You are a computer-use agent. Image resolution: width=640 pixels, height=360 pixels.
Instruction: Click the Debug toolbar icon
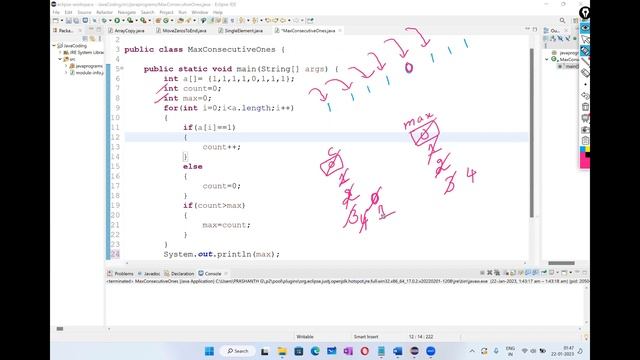pos(105,20)
